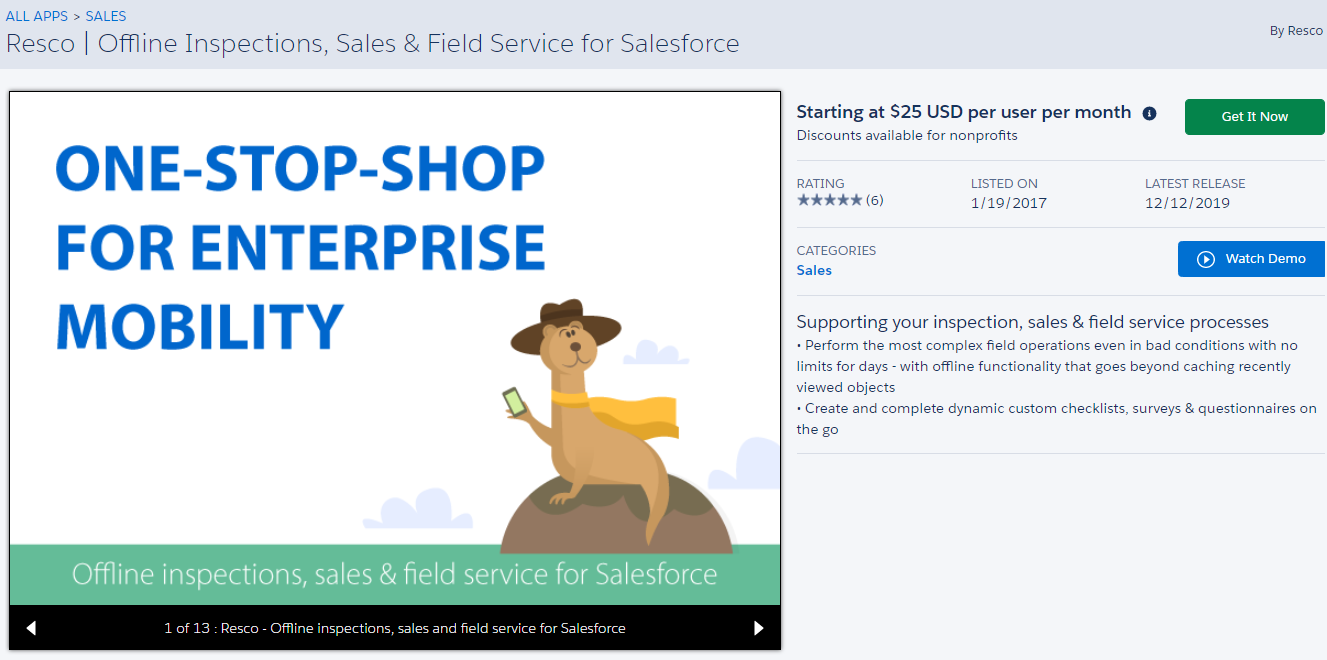
Task: Select the One-Stop-Shop slide headline
Action: pyautogui.click(x=300, y=247)
